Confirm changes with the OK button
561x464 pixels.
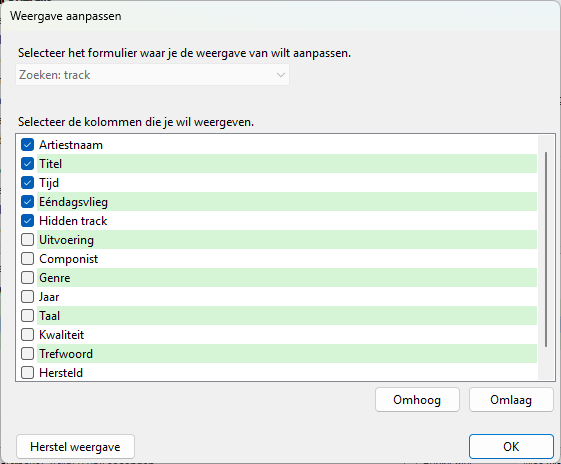click(511, 446)
